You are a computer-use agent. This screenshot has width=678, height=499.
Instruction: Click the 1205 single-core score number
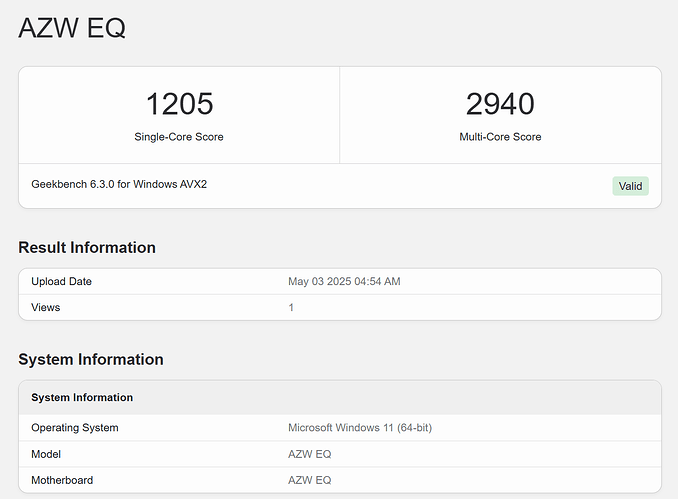point(179,104)
